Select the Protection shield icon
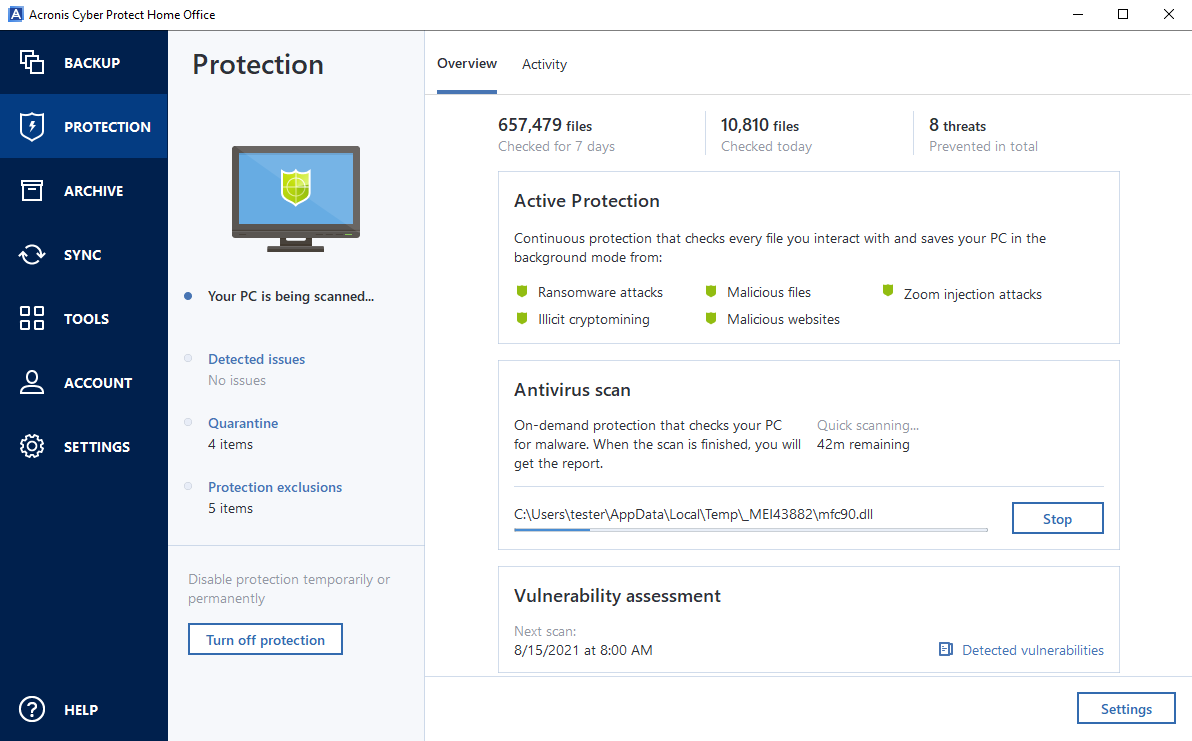Image resolution: width=1192 pixels, height=741 pixels. click(x=31, y=126)
